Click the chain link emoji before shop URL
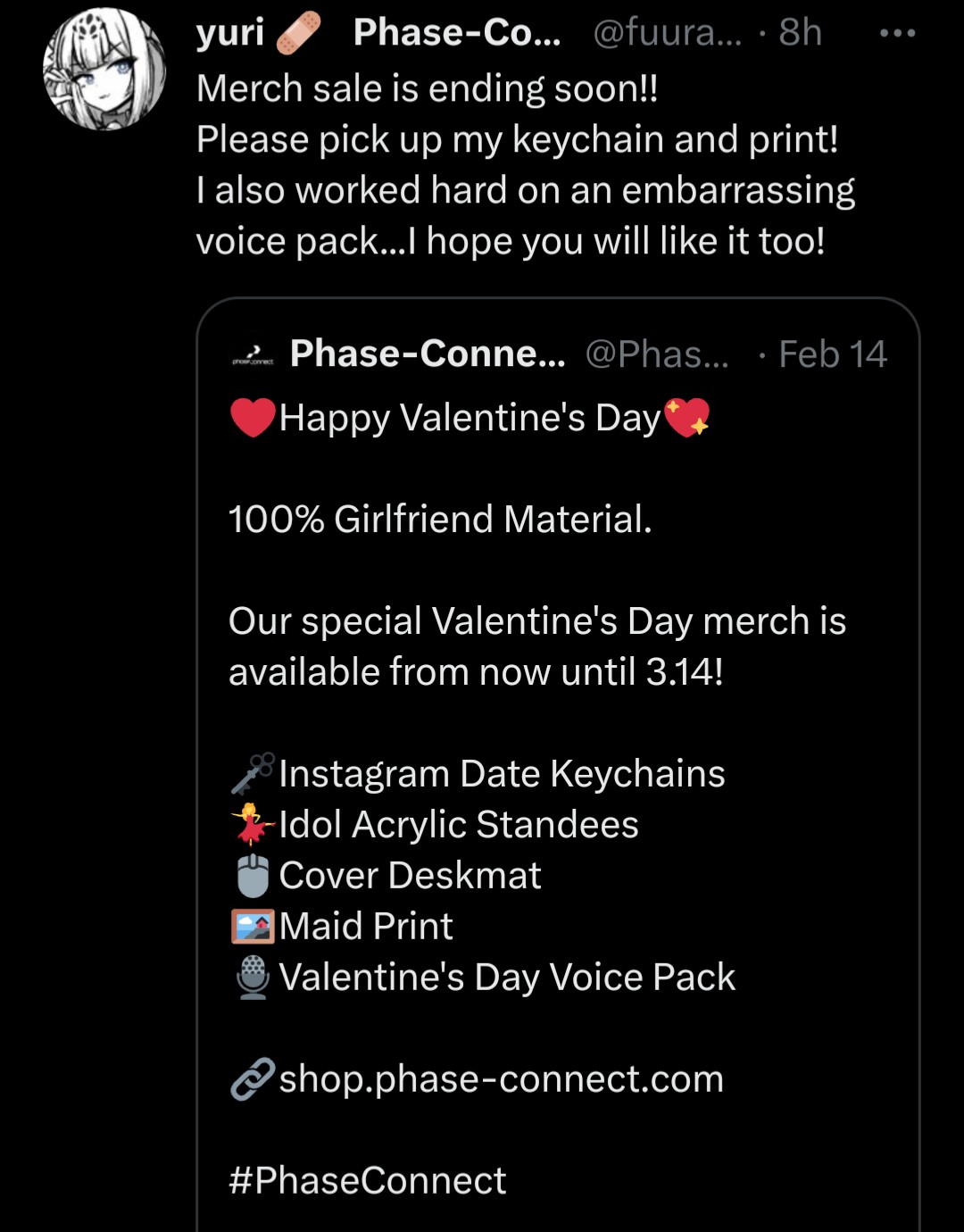Viewport: 964px width, 1232px height. click(x=253, y=1079)
